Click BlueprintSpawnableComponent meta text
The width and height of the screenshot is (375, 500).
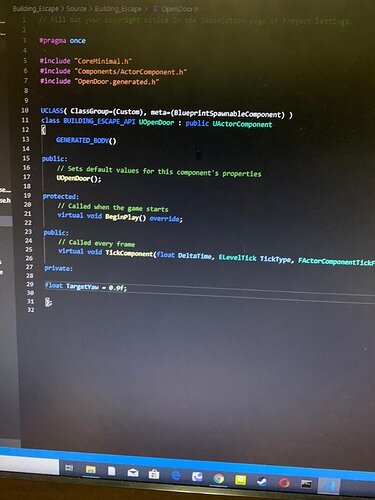[x=228, y=114]
